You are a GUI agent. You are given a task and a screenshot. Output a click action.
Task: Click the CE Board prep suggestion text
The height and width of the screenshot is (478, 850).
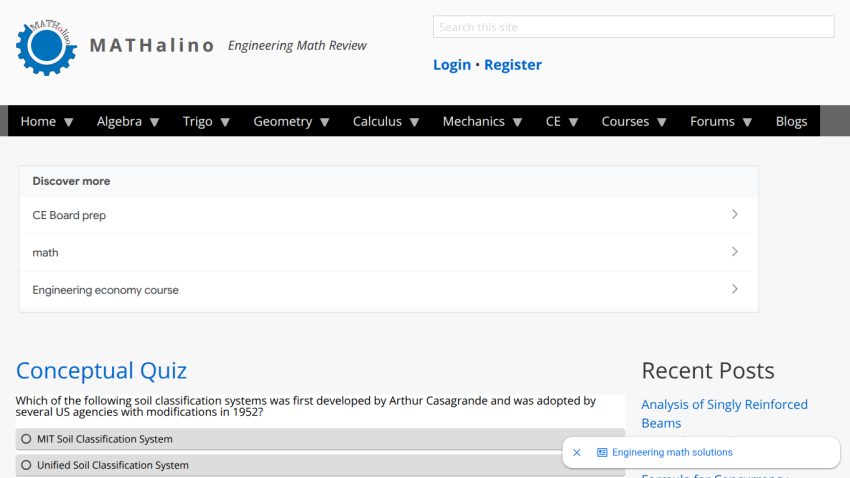click(x=69, y=215)
